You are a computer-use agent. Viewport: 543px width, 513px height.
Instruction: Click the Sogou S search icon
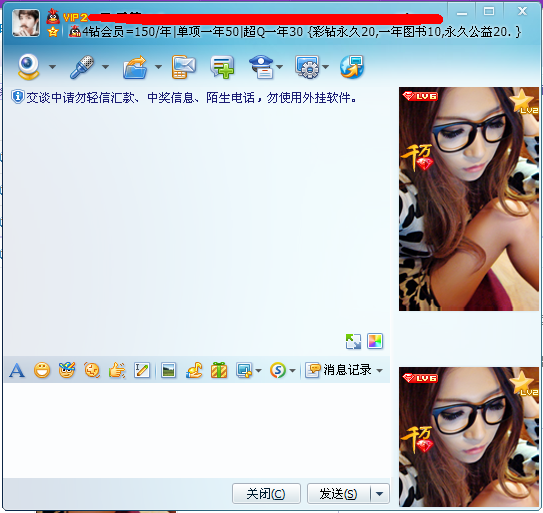point(278,371)
